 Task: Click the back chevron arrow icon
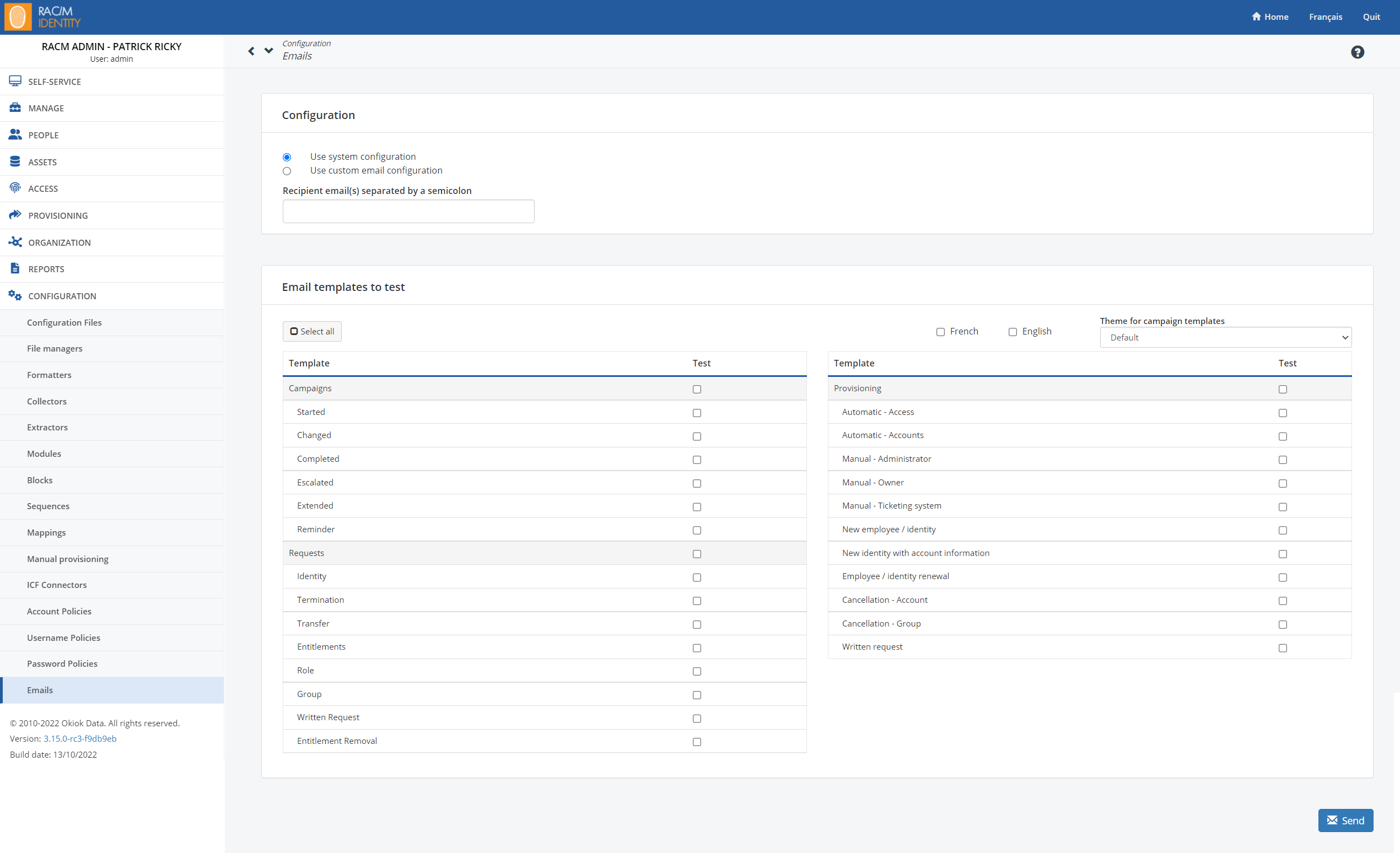click(x=251, y=51)
